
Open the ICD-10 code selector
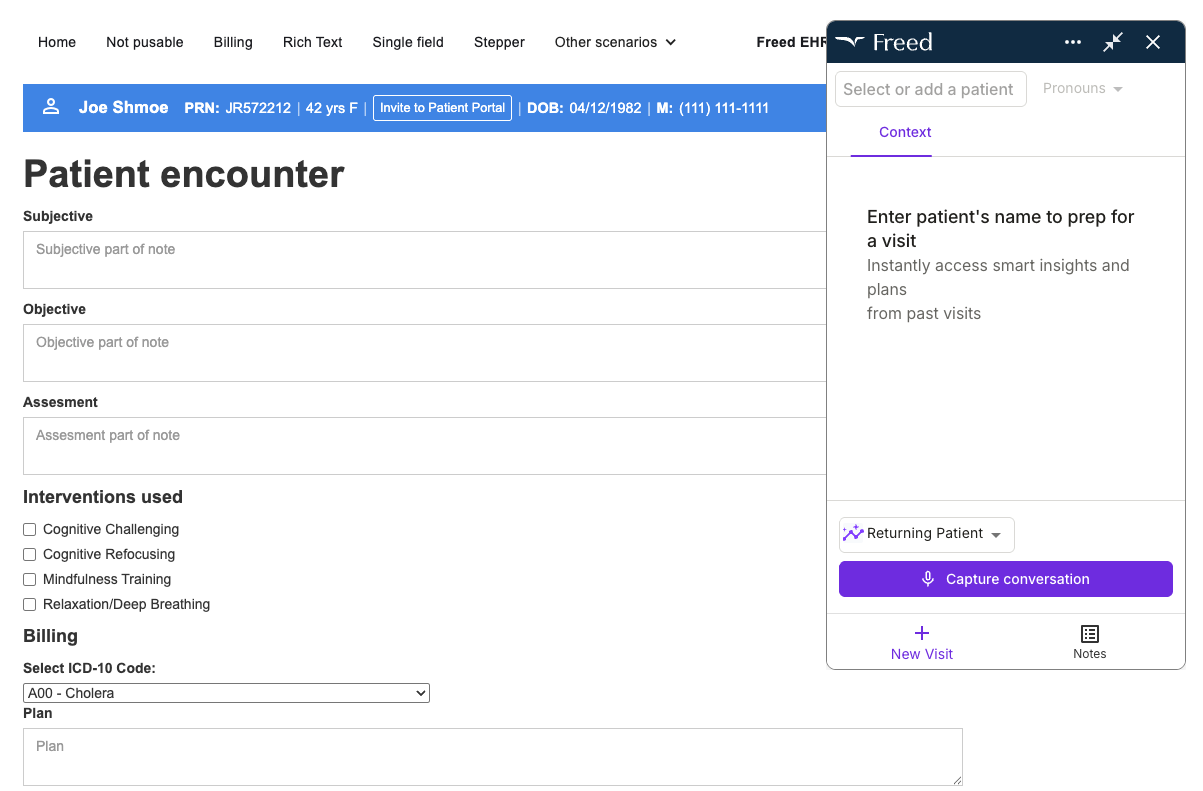tap(226, 692)
